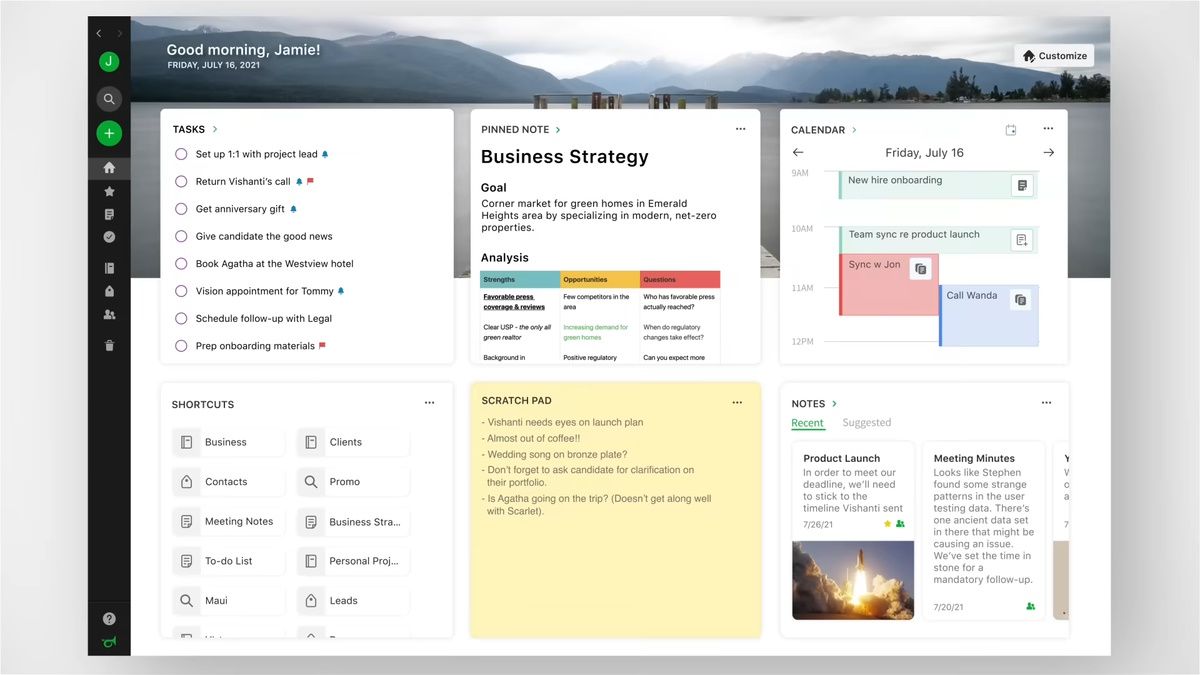Open linked note icon on New hire onboarding
The image size is (1200, 675).
(x=1021, y=185)
